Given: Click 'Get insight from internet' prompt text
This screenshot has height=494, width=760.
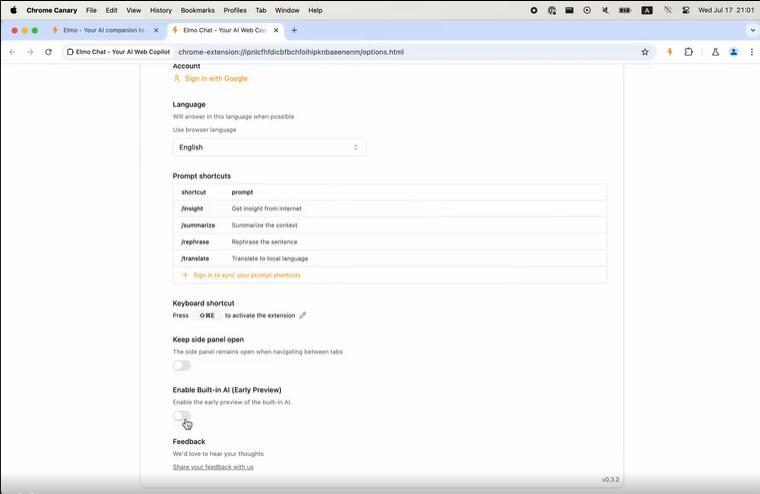Looking at the screenshot, I should 267,208.
